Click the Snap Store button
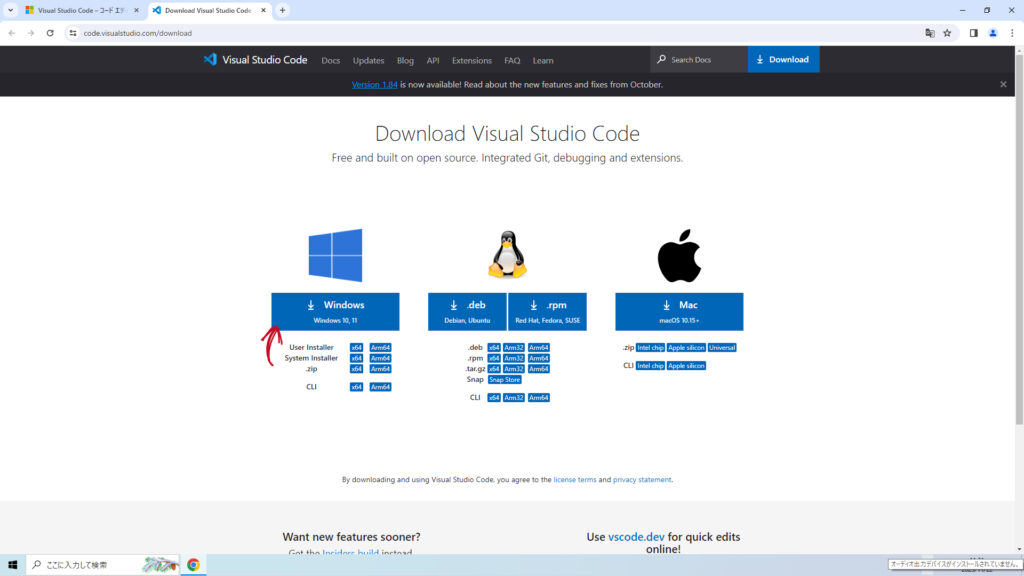The width and height of the screenshot is (1024, 576). click(504, 379)
